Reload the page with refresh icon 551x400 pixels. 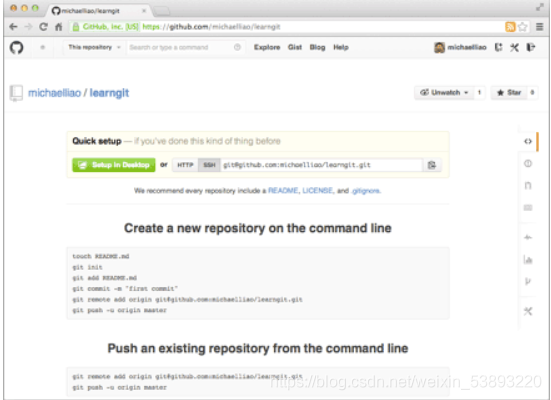tap(43, 27)
